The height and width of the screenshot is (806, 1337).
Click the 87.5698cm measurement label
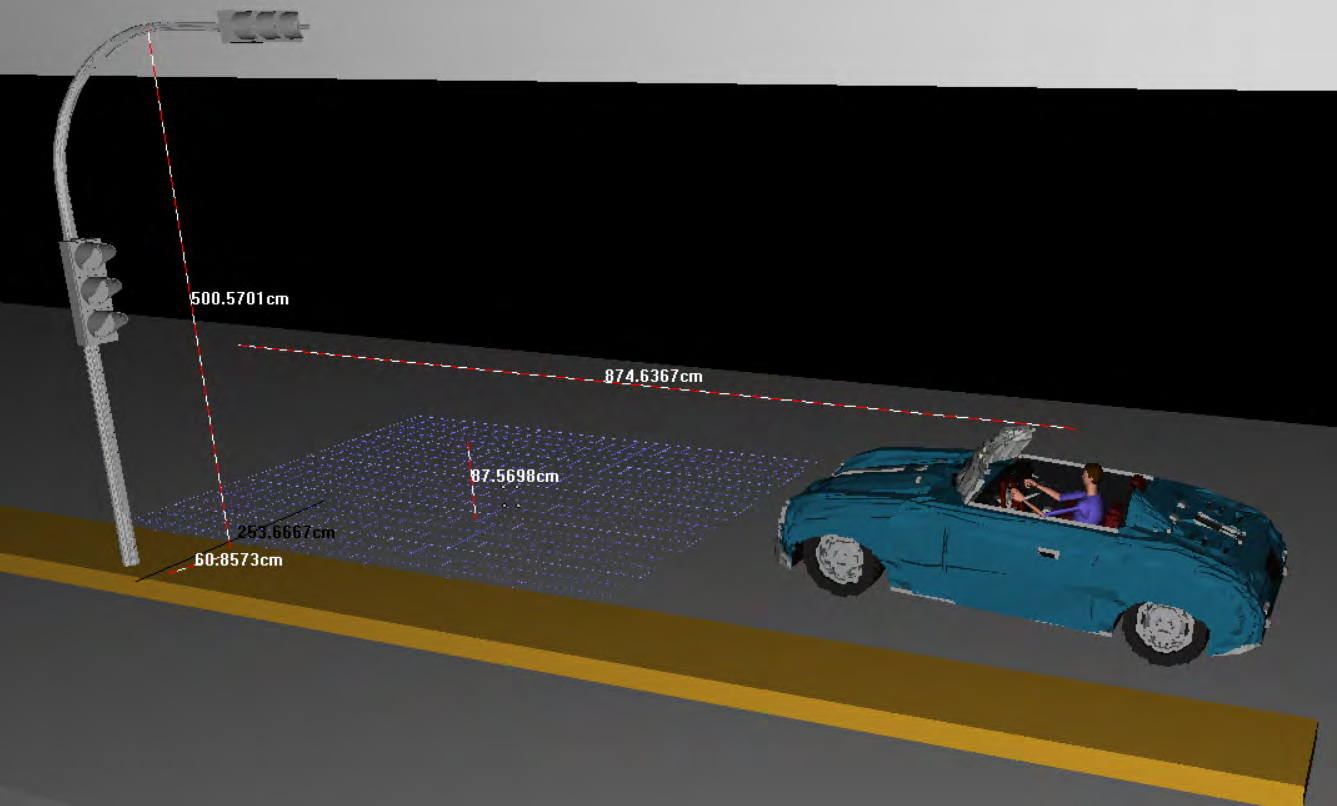[515, 476]
